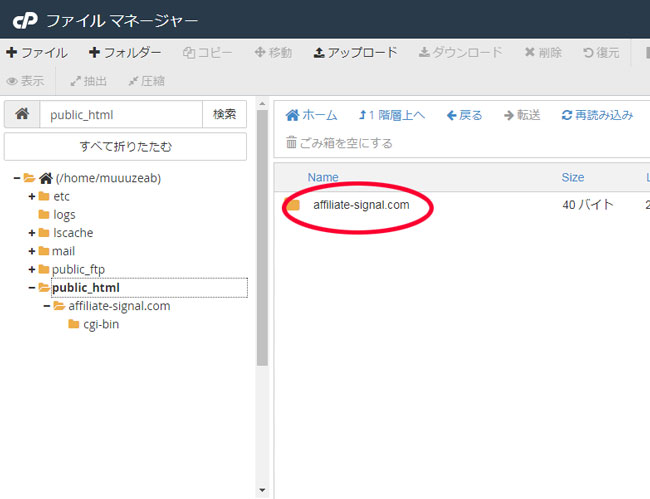Click the 戻る back link
This screenshot has height=499, width=650.
pos(464,115)
